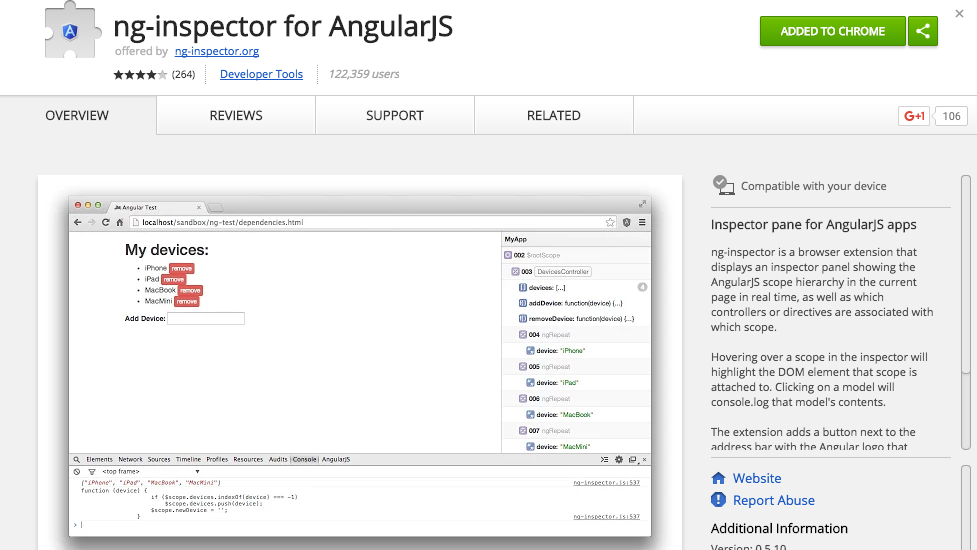Viewport: 977px width, 550px height.
Task: Click the star rating icons
Action: [x=140, y=75]
